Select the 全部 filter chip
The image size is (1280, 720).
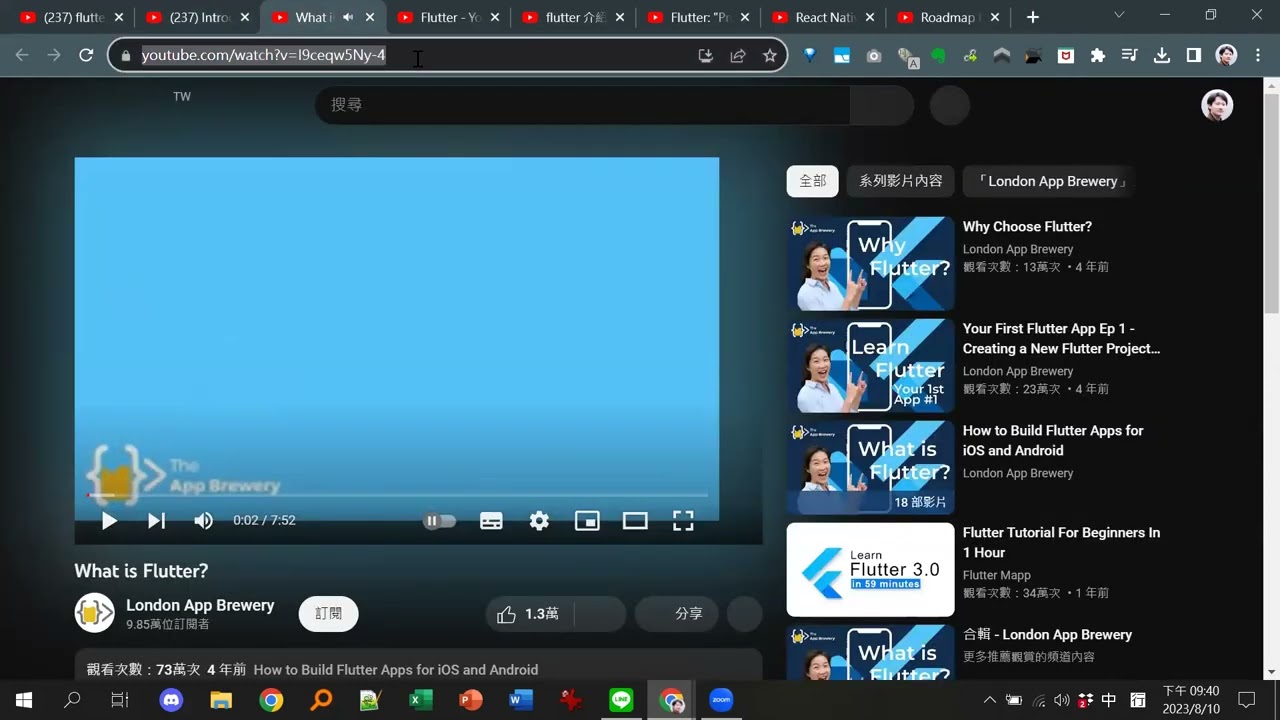click(x=813, y=181)
